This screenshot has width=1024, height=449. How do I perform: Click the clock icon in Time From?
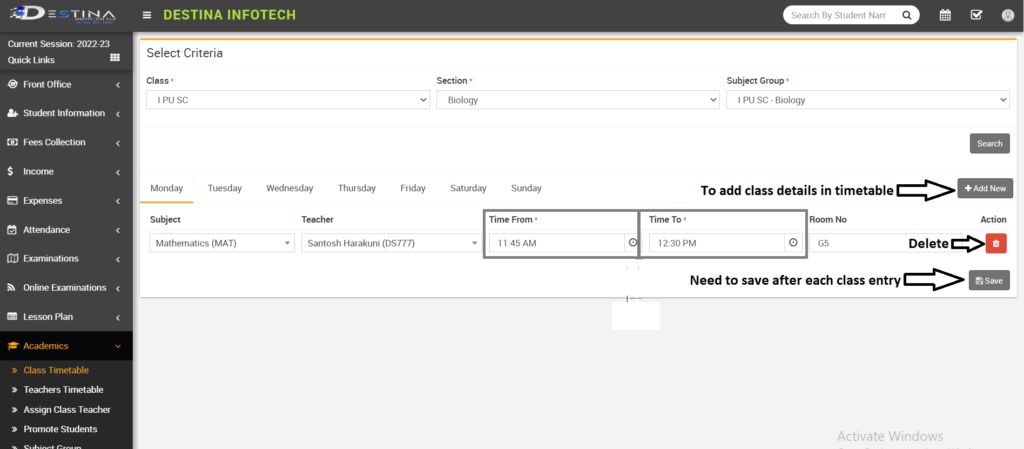pyautogui.click(x=632, y=243)
